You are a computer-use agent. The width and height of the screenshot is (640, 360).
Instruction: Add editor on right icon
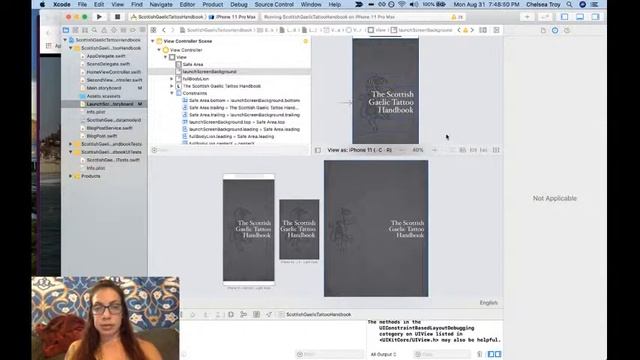click(496, 30)
